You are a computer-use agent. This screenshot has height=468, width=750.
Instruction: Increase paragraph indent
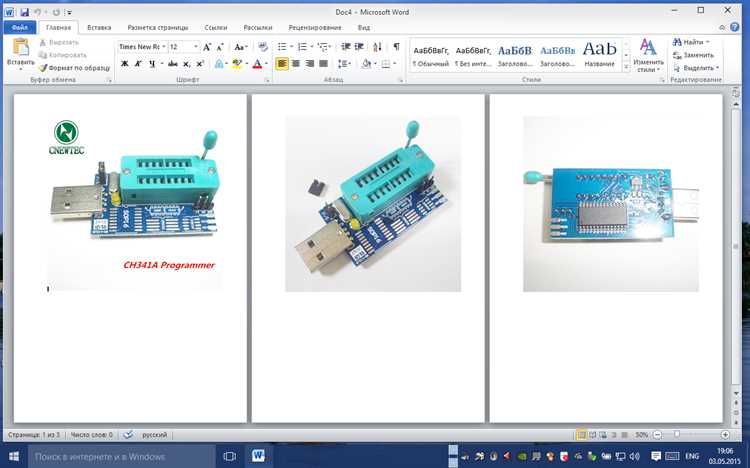click(x=359, y=47)
